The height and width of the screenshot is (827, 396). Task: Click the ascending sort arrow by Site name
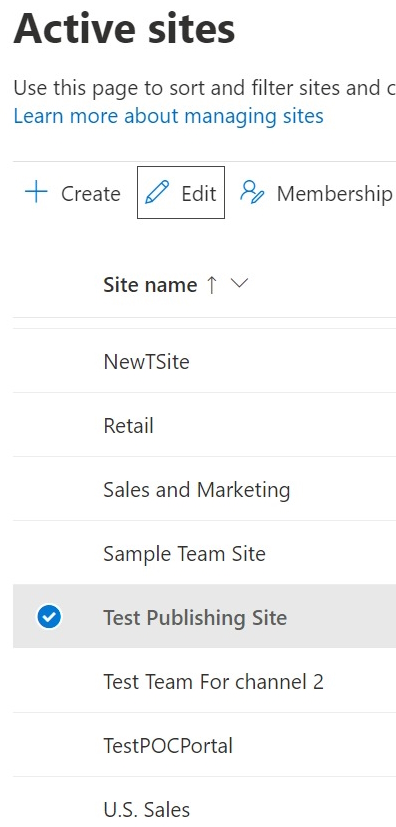tap(211, 285)
